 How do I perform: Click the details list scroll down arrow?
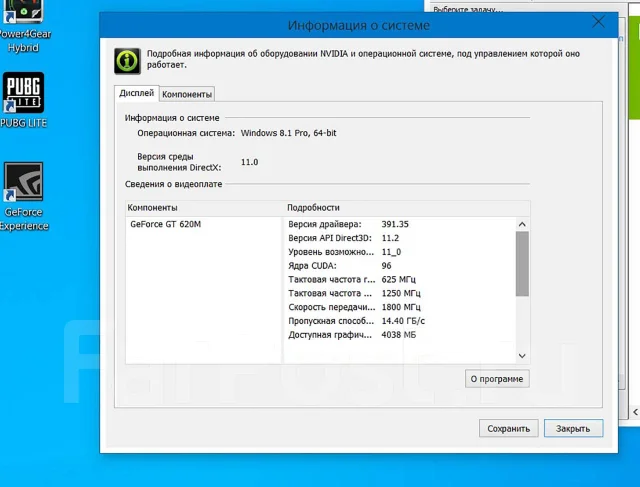coord(522,356)
